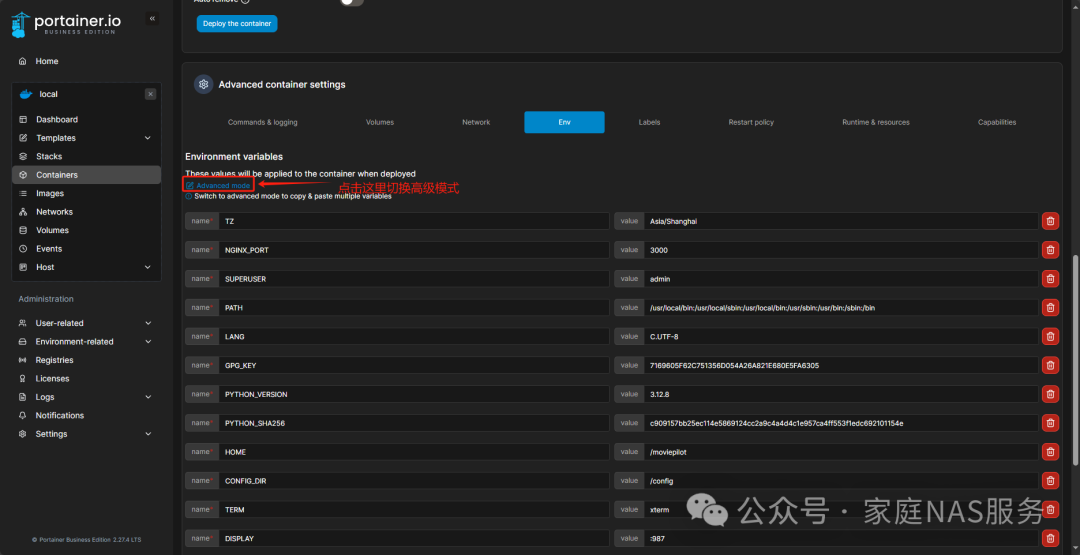Viewport: 1080px width, 555px height.
Task: Collapse the sidebar with the double-chevron icon
Action: click(152, 19)
